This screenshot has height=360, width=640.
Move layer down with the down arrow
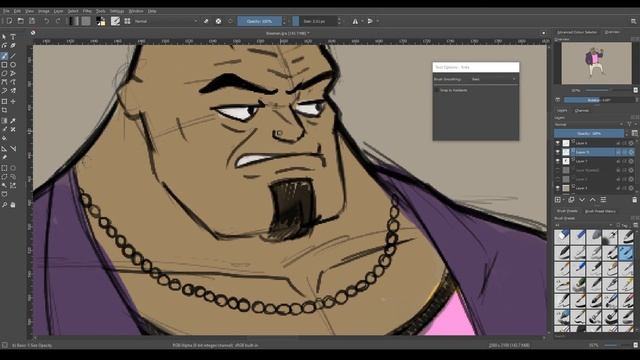(x=582, y=200)
